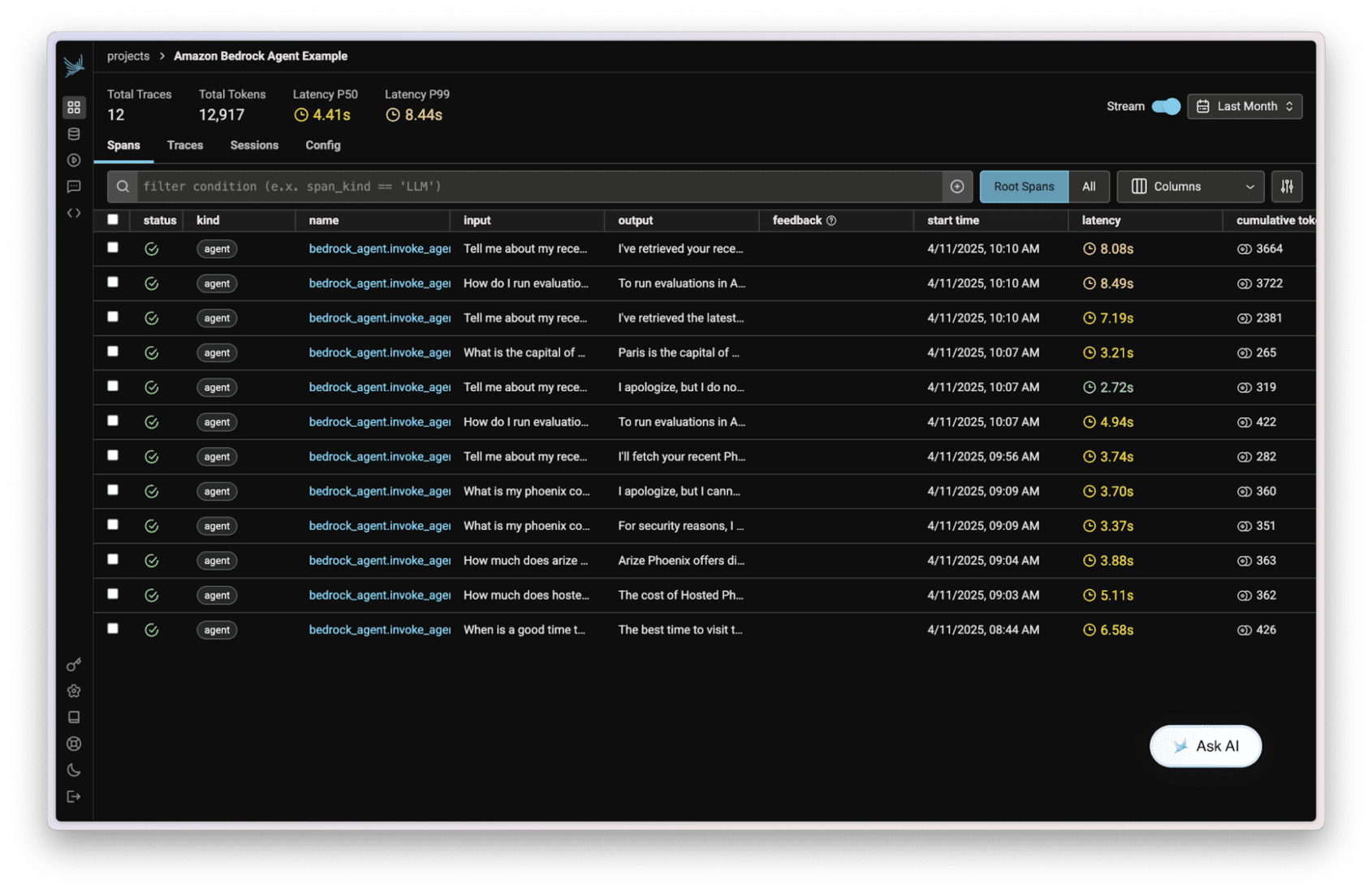Viewport: 1372px width, 893px height.
Task: Open the Sessions tab
Action: [254, 145]
